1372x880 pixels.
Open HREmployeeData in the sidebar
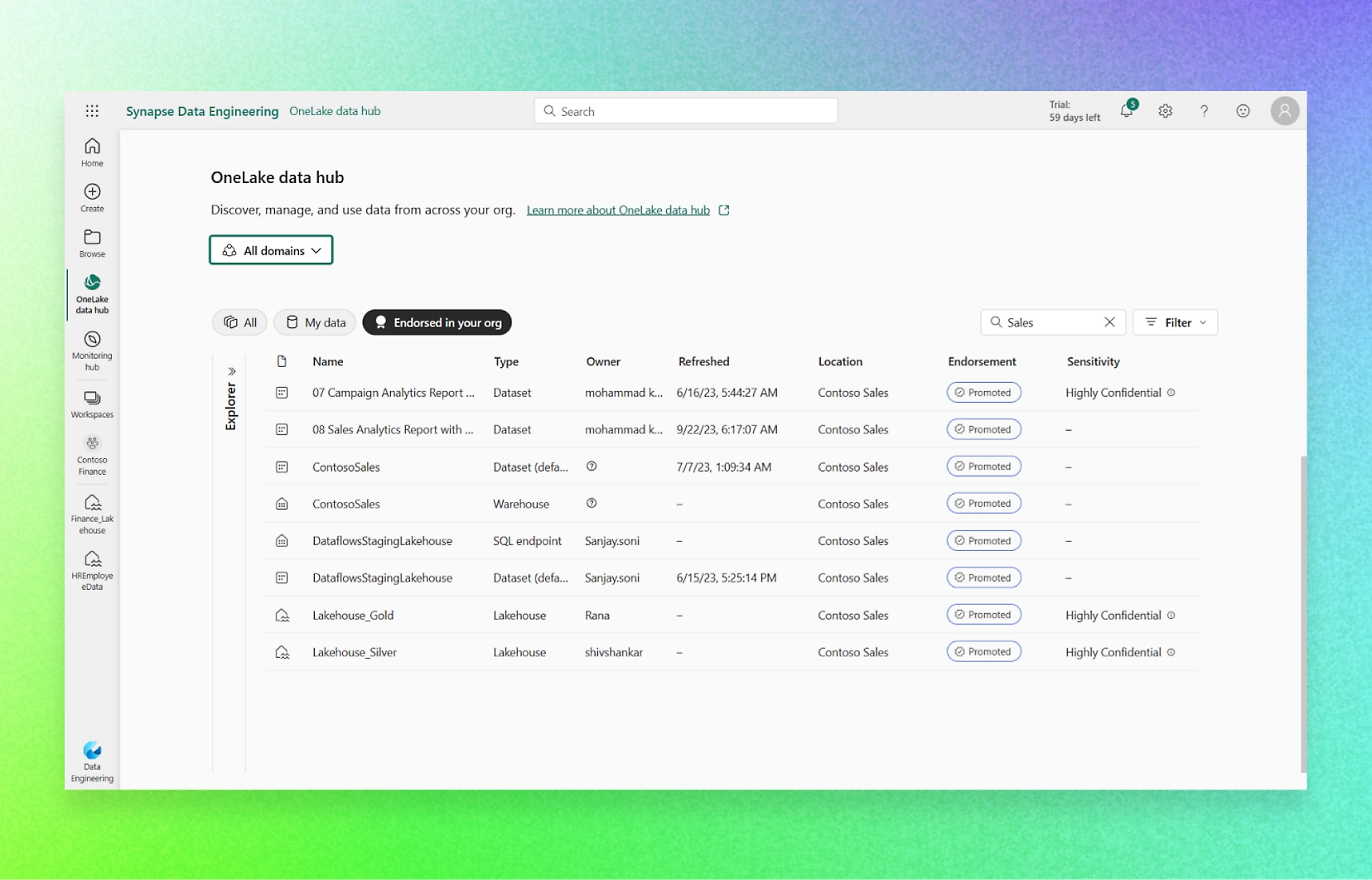(x=92, y=571)
